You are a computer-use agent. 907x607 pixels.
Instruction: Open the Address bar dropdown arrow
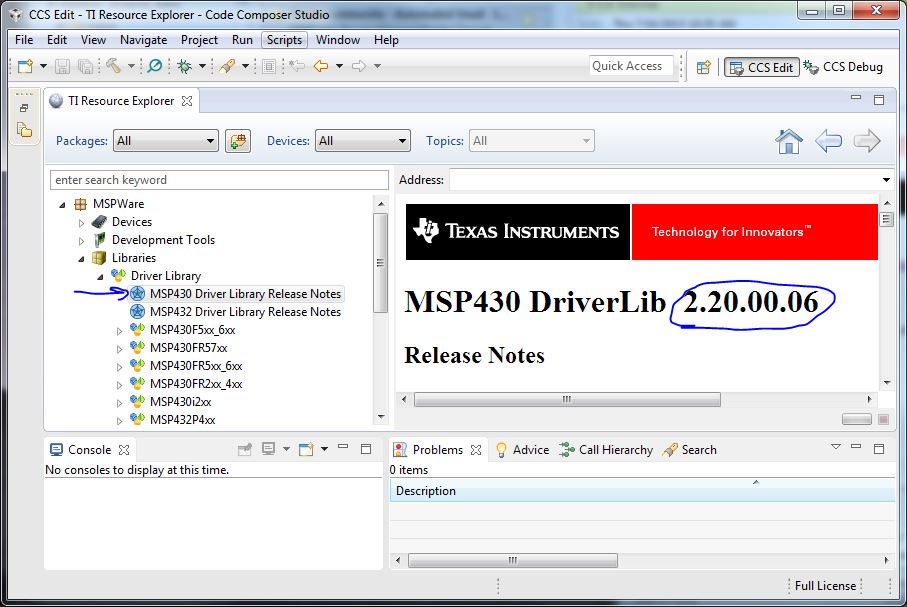[x=886, y=180]
